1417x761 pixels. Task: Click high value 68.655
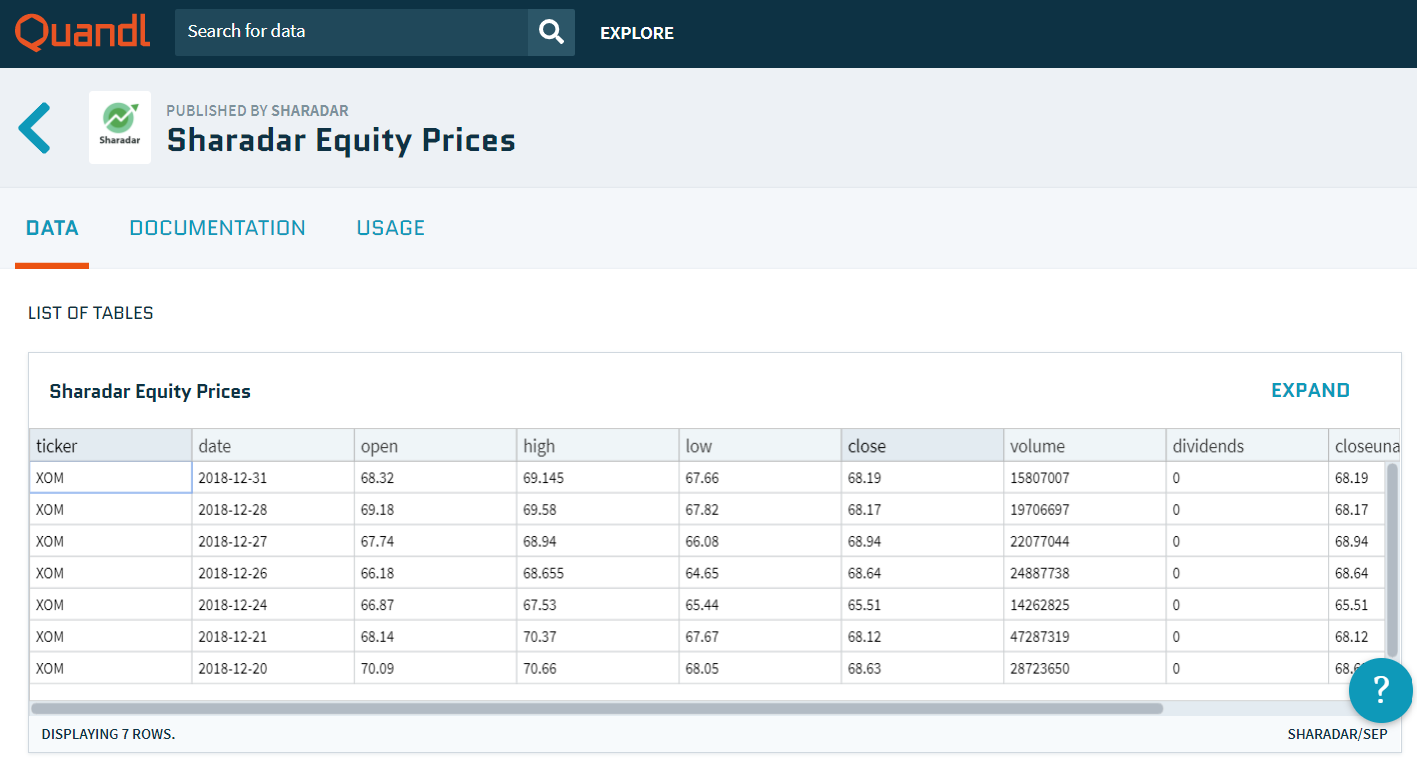(597, 573)
